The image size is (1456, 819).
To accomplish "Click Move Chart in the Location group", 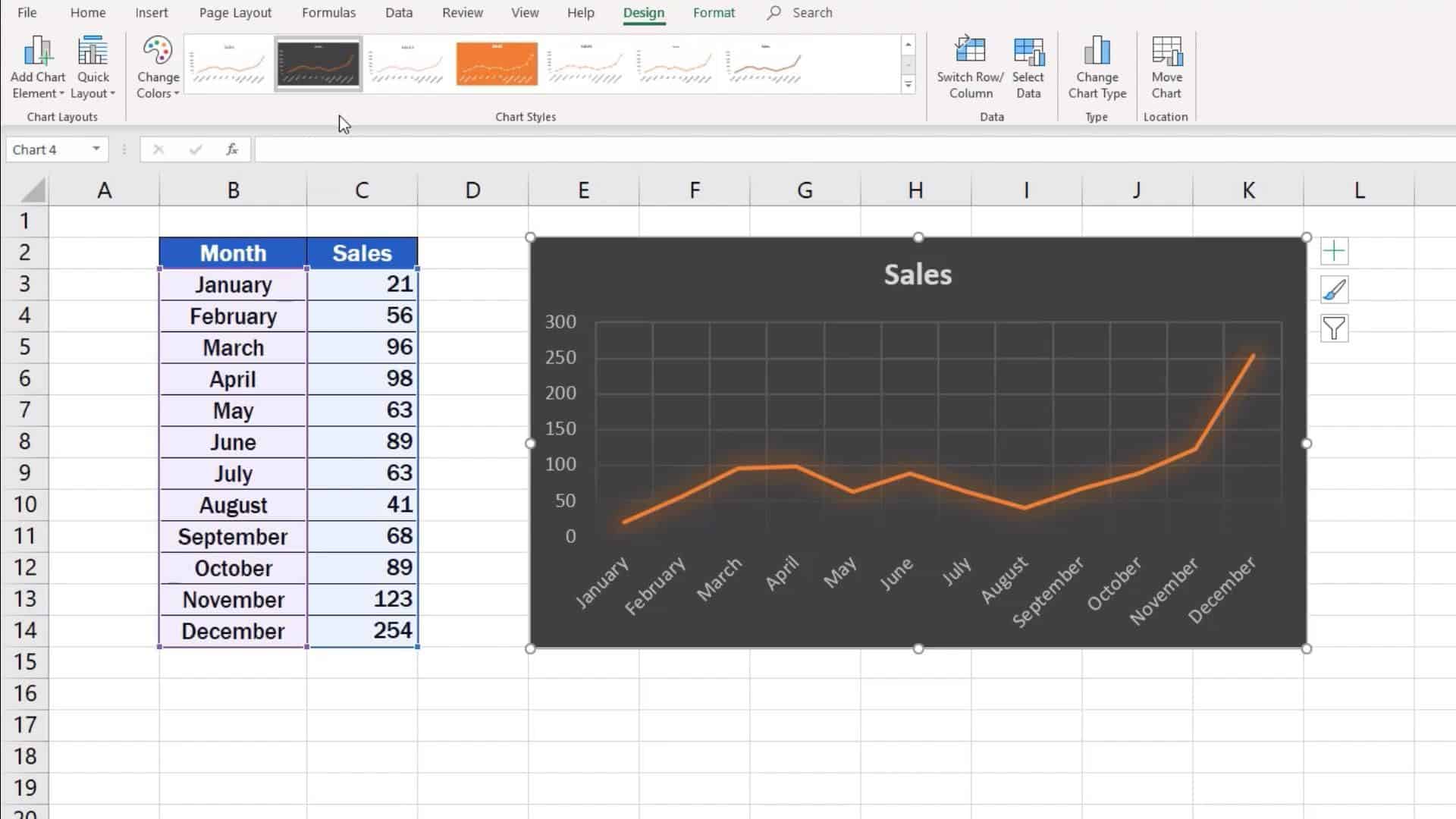I will [x=1166, y=64].
